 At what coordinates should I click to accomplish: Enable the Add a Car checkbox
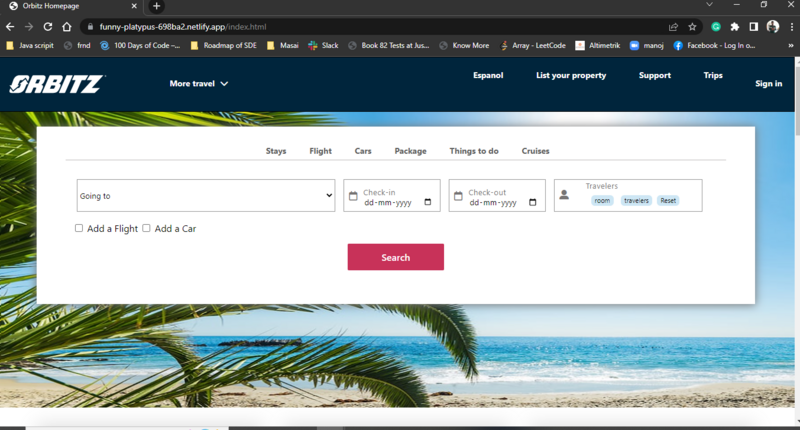click(146, 228)
